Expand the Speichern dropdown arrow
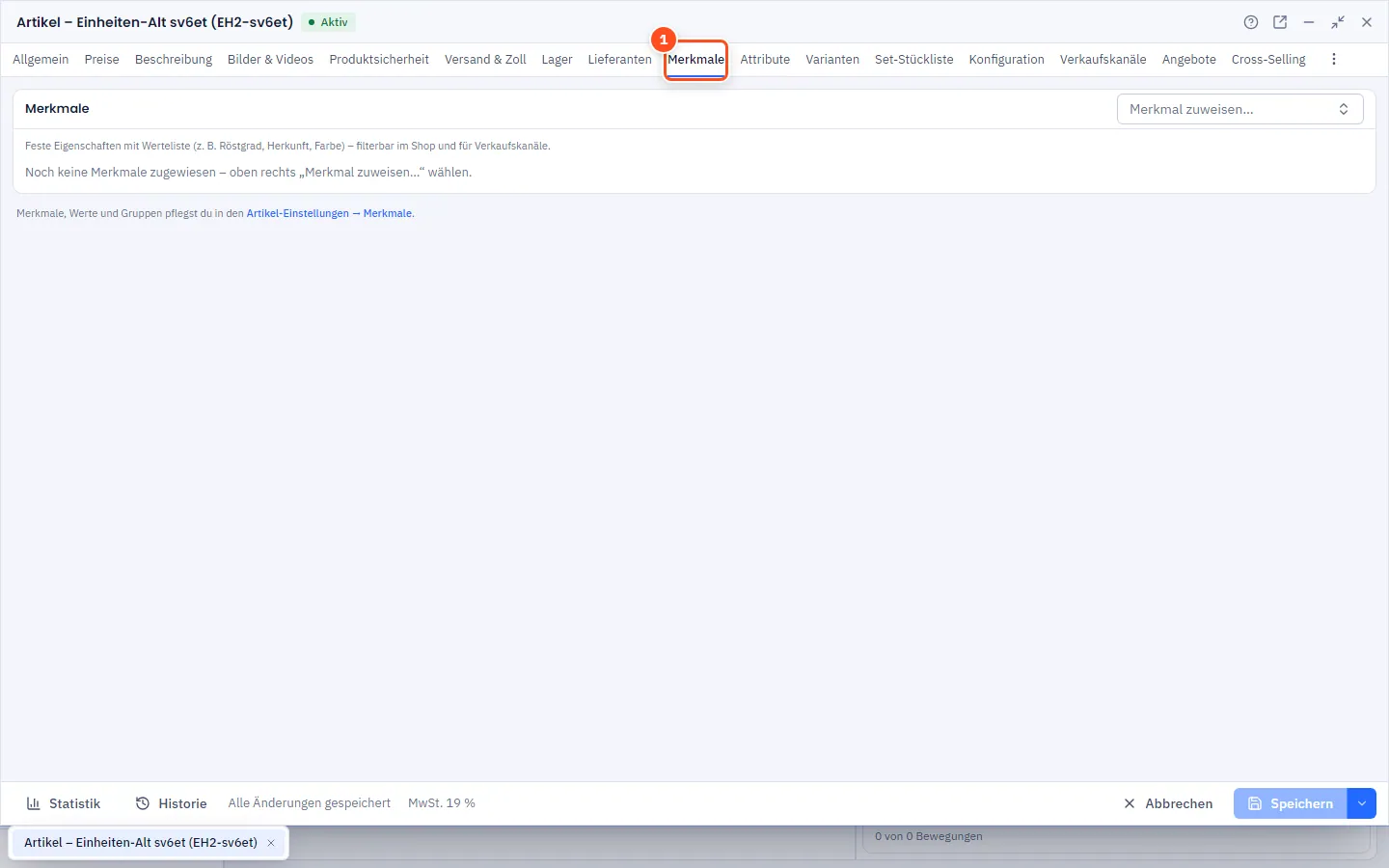Viewport: 1389px width, 868px height. click(x=1362, y=803)
